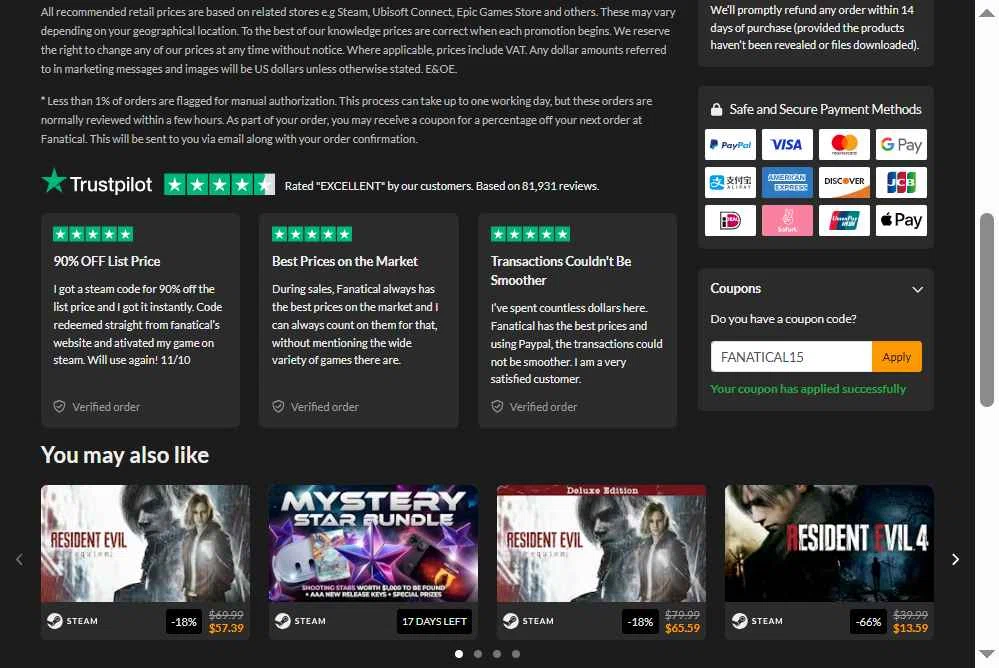The width and height of the screenshot is (999, 668).
Task: Open Resident Evil 4 thumbnail
Action: pos(830,544)
